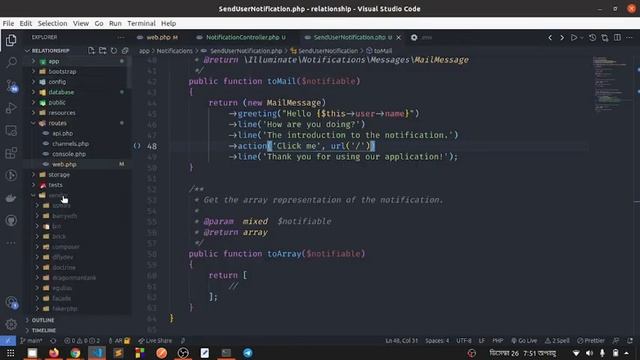Screen dimensions: 640x360
Task: Create a new folder in explorer
Action: click(102, 51)
